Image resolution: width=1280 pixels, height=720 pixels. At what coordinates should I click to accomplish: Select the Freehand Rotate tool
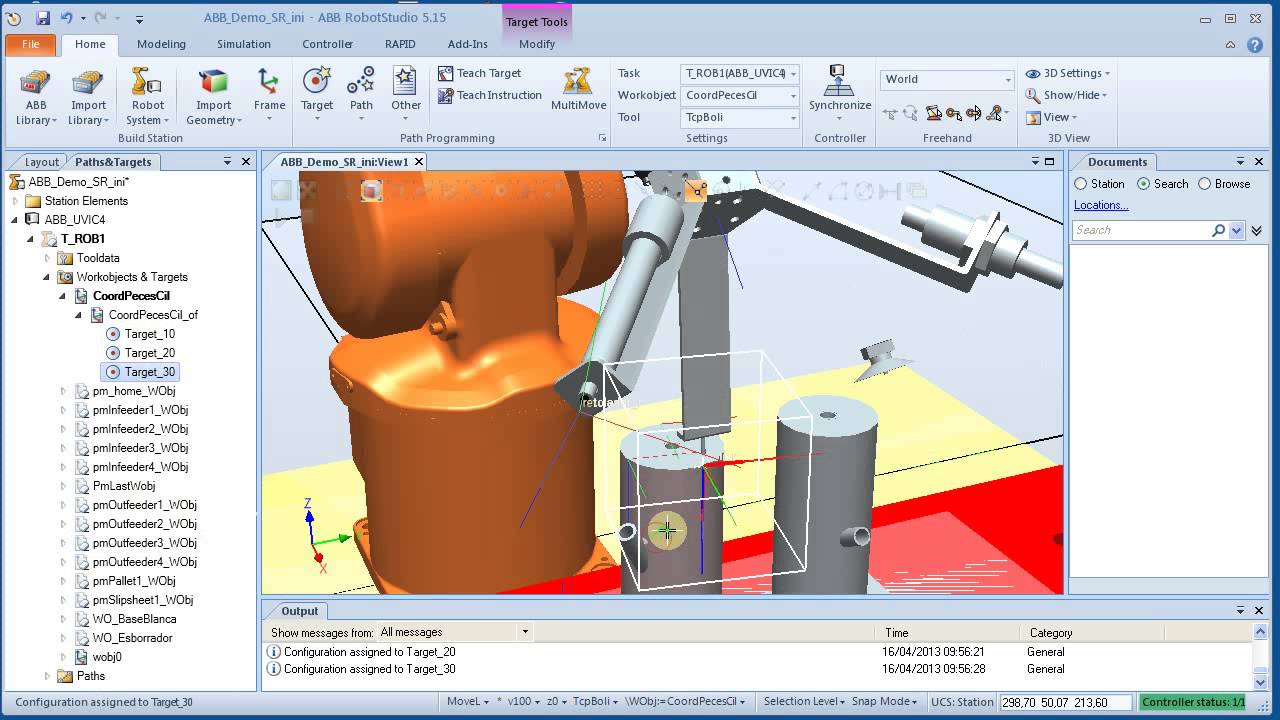coord(911,114)
